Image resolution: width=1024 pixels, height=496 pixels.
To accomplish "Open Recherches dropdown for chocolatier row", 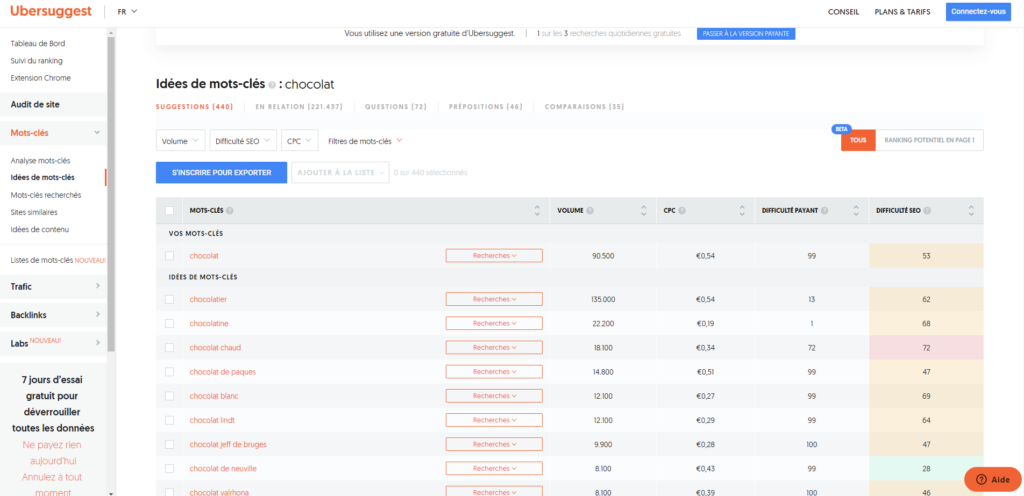I will [x=494, y=299].
